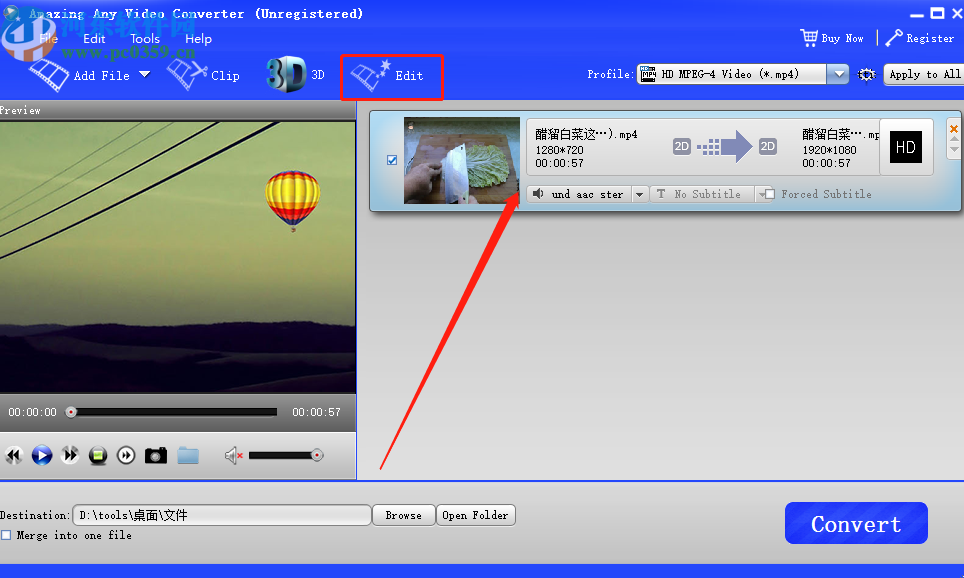Open the Tools menu
Image resolution: width=964 pixels, height=578 pixels.
point(144,38)
